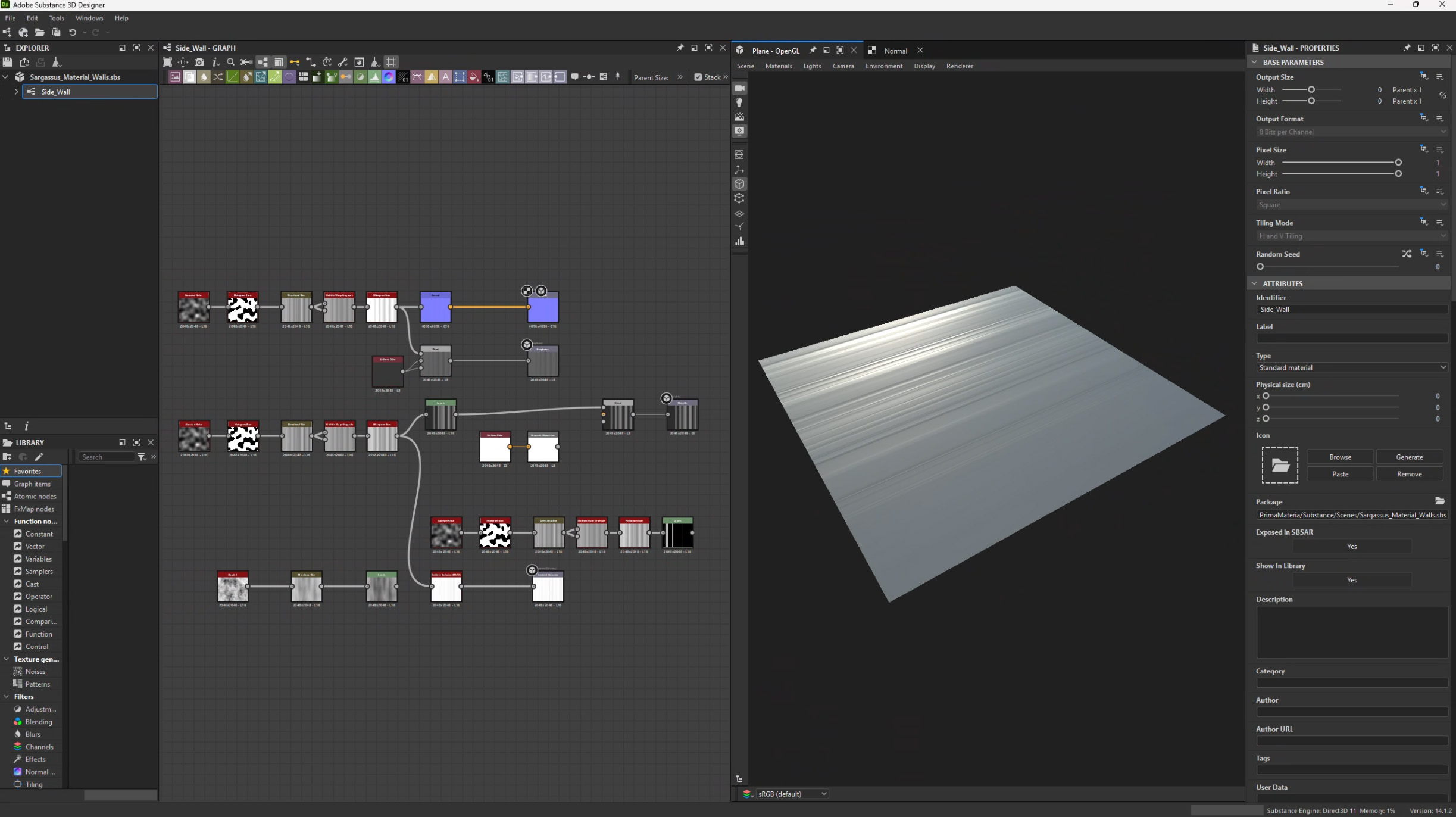The image size is (1456, 817).
Task: Add a Text node from the toolbar
Action: click(445, 77)
